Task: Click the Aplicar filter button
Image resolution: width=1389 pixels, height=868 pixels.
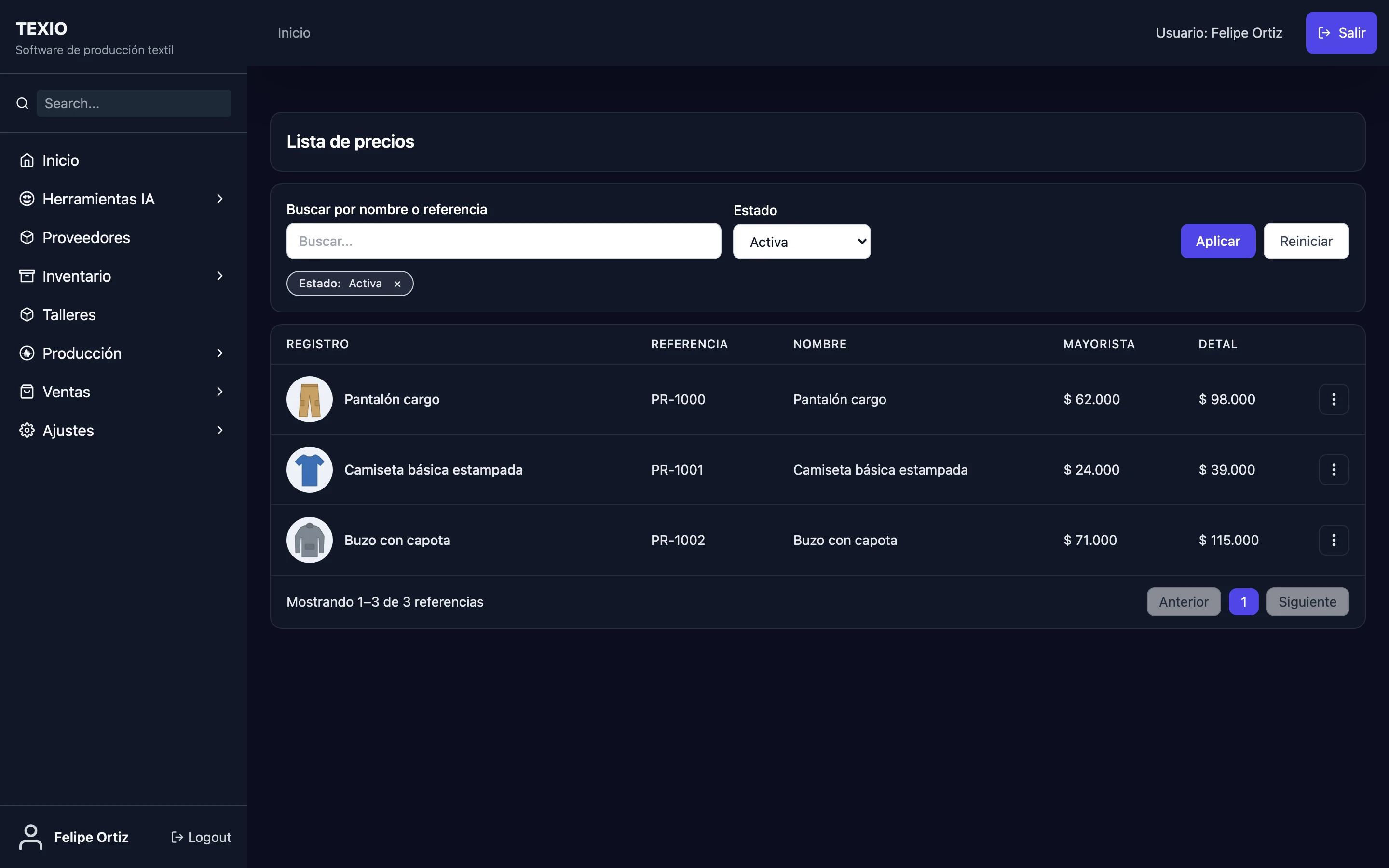Action: 1218,241
